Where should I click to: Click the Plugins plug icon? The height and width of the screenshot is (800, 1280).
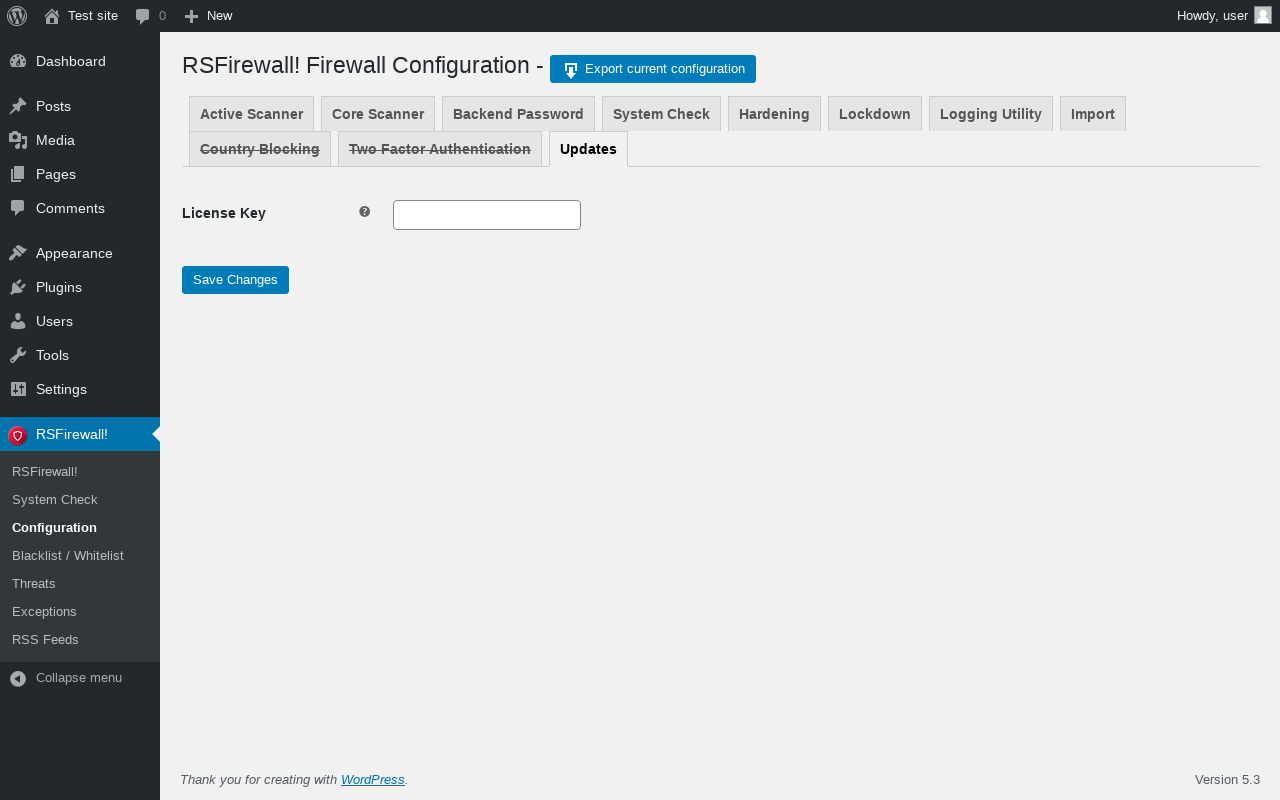(x=18, y=287)
